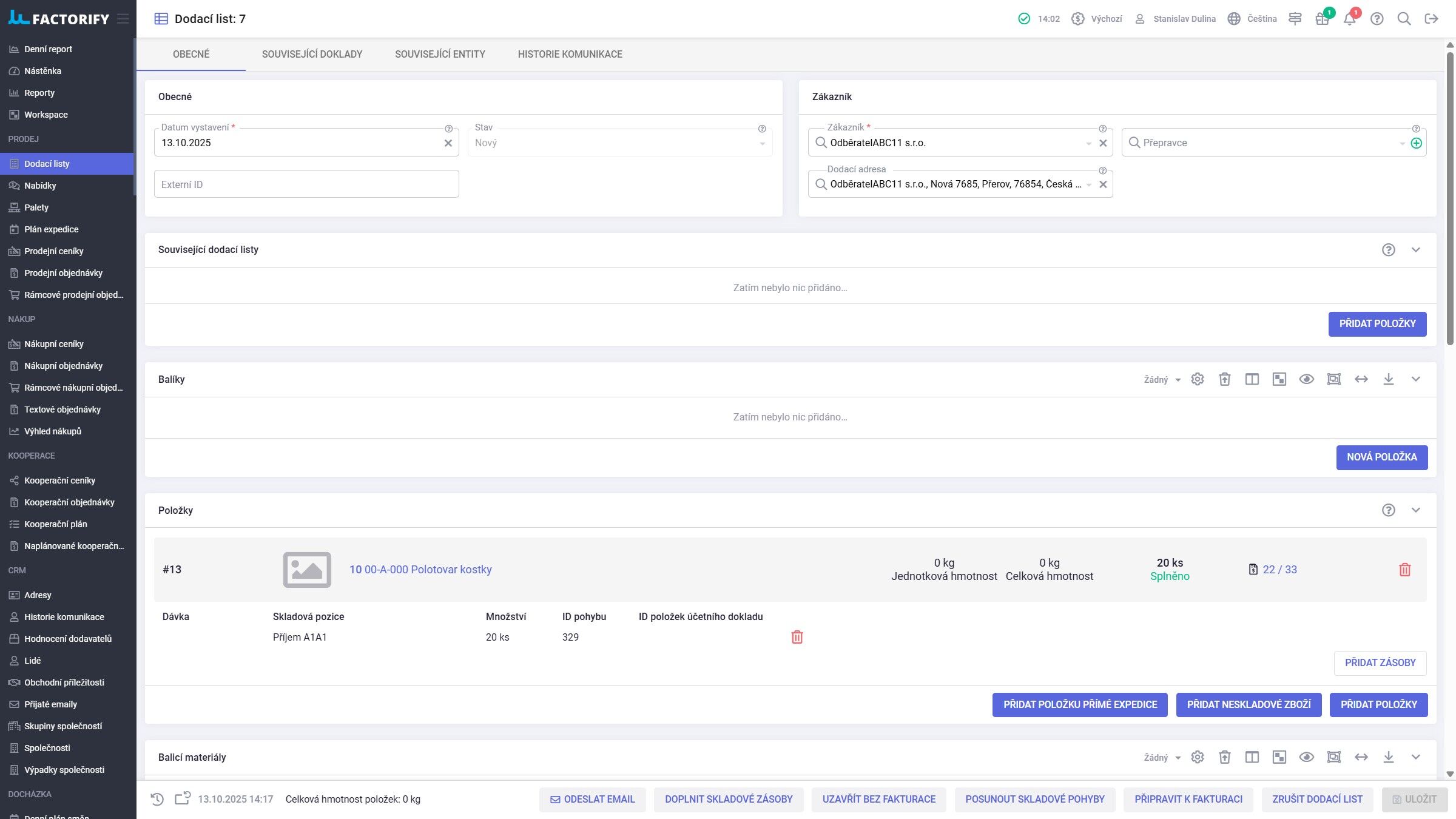The height and width of the screenshot is (819, 1456).
Task: Add new carrier with green plus icon
Action: [x=1416, y=143]
